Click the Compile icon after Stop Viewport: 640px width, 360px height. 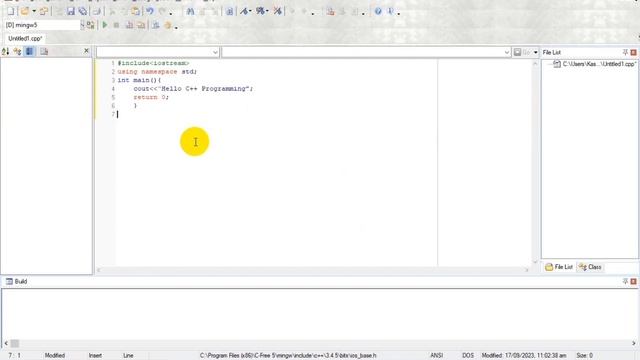click(x=129, y=25)
